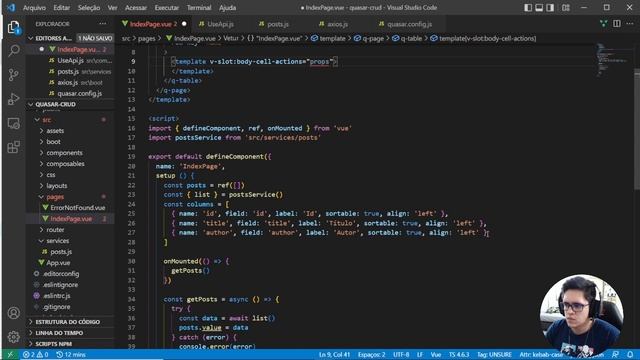The width and height of the screenshot is (640, 360).
Task: Open the 12 mins time tracker status item
Action: (x=71, y=355)
